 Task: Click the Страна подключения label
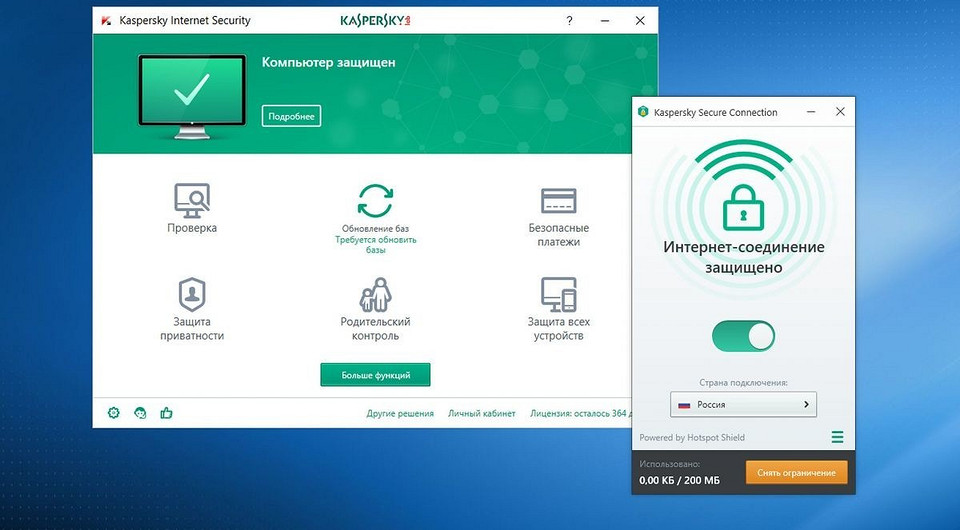[x=743, y=383]
